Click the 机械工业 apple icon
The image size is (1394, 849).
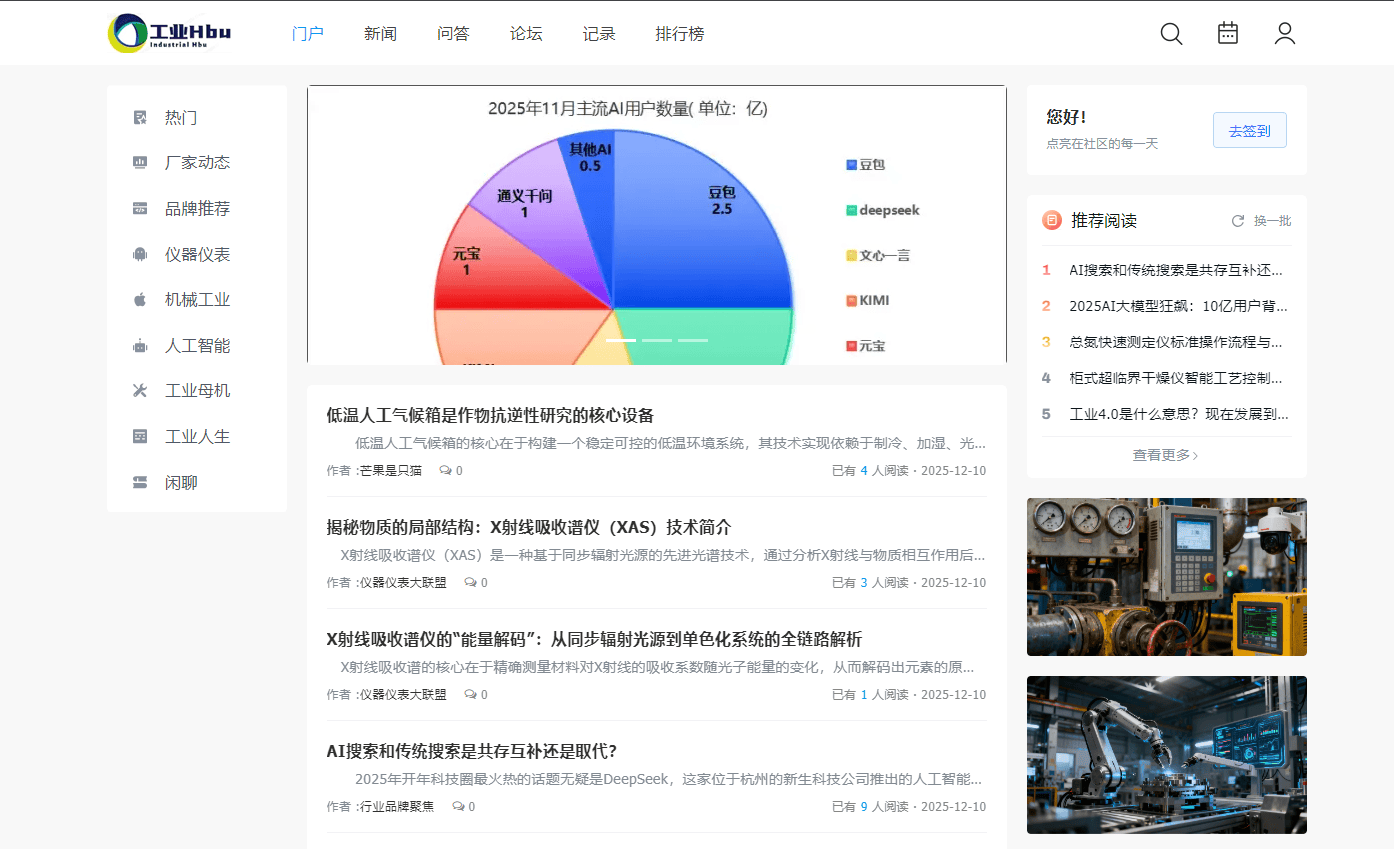[x=140, y=300]
